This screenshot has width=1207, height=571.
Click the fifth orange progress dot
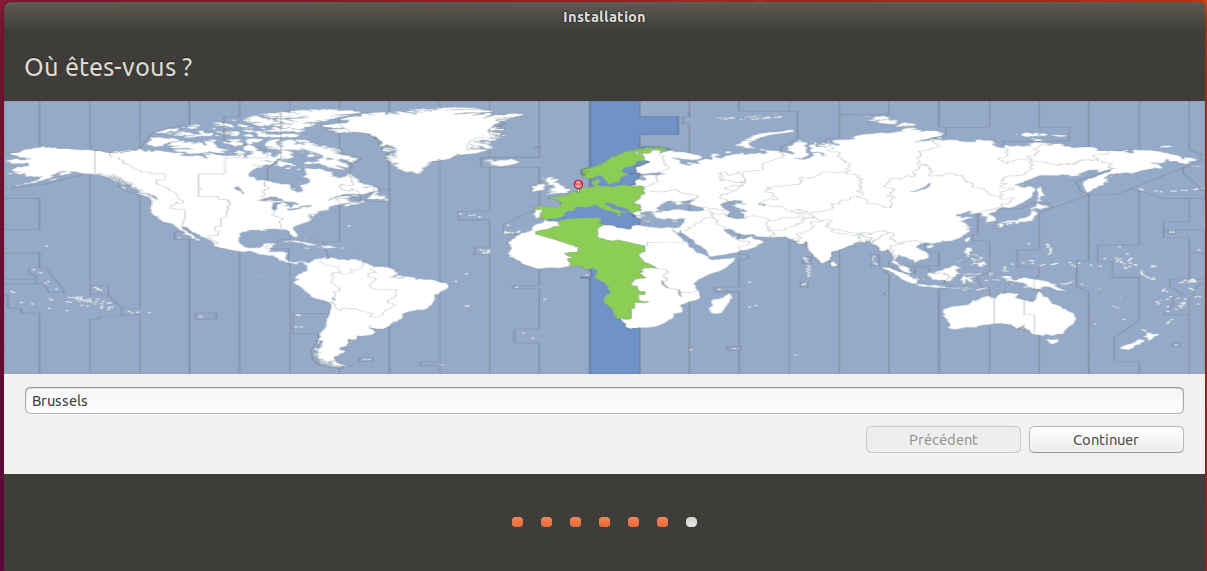pyautogui.click(x=633, y=522)
